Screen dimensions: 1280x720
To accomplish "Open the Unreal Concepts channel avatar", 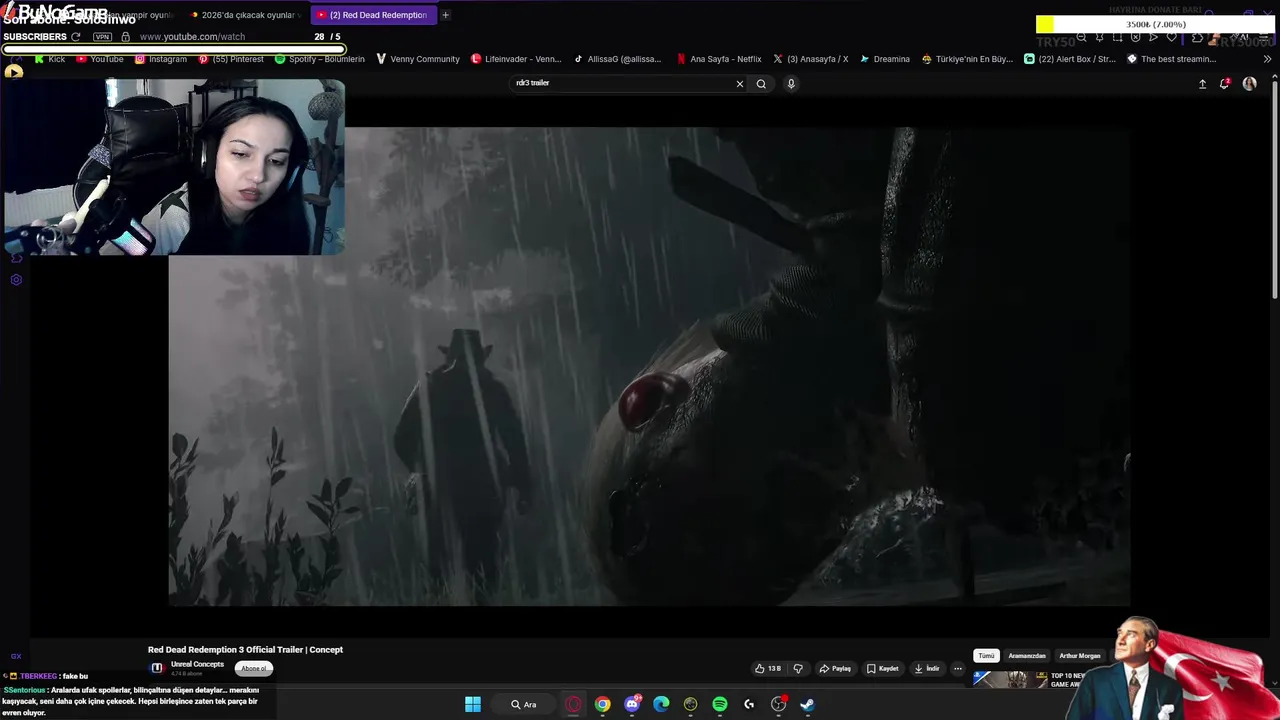I will 157,668.
